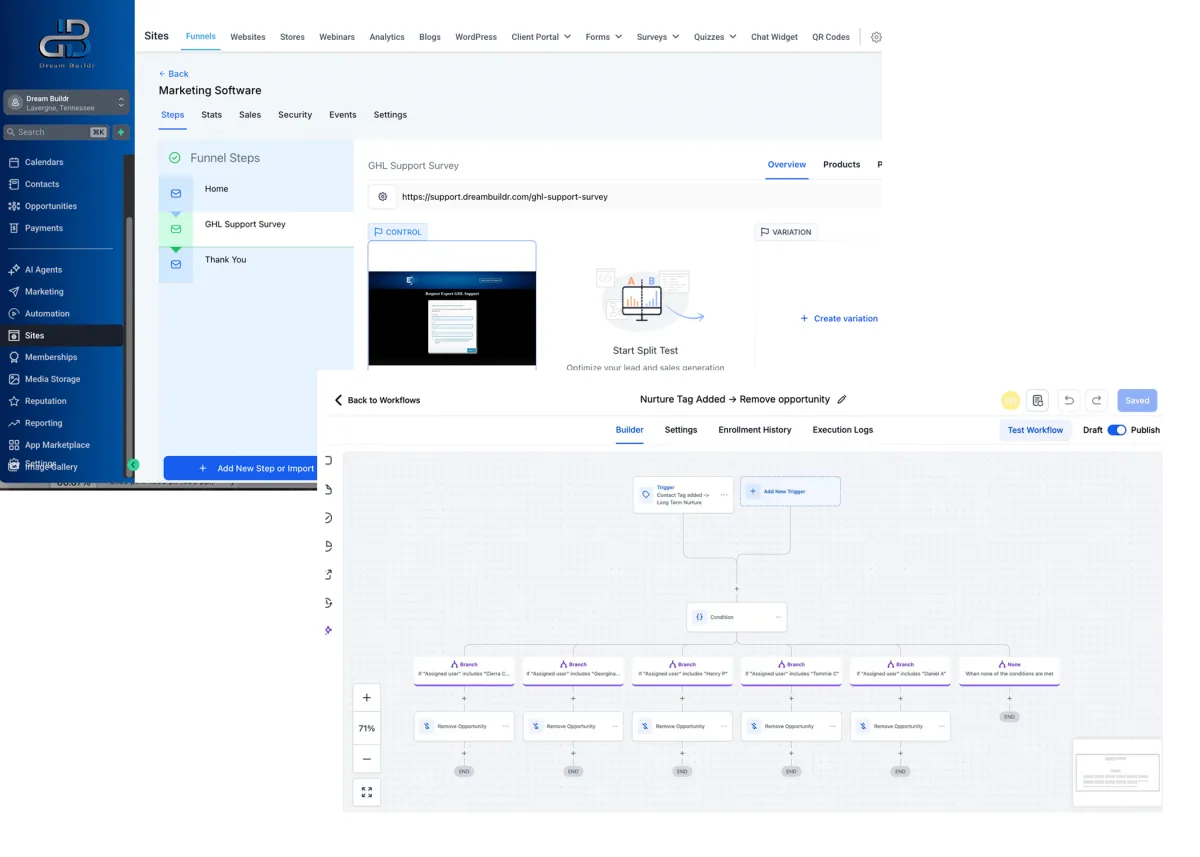Open the Condition node options menu
This screenshot has height=857, width=1200.
coord(778,617)
